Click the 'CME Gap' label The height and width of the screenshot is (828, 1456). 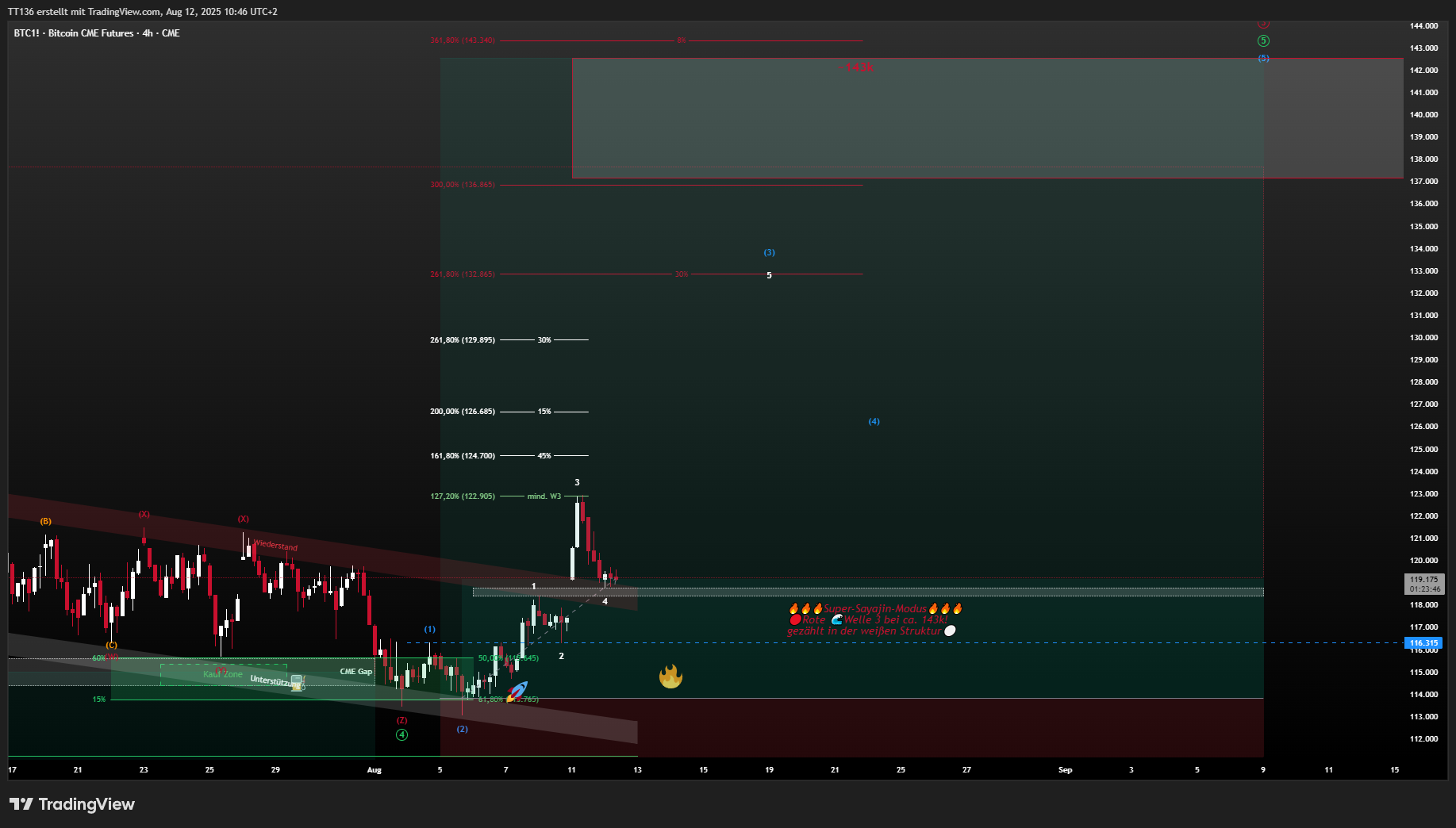tap(356, 671)
